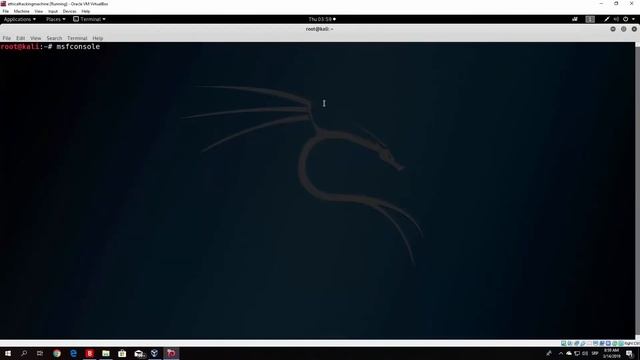This screenshot has width=640, height=360.
Task: Switch to running Kali VM taskbar icon
Action: point(171,353)
